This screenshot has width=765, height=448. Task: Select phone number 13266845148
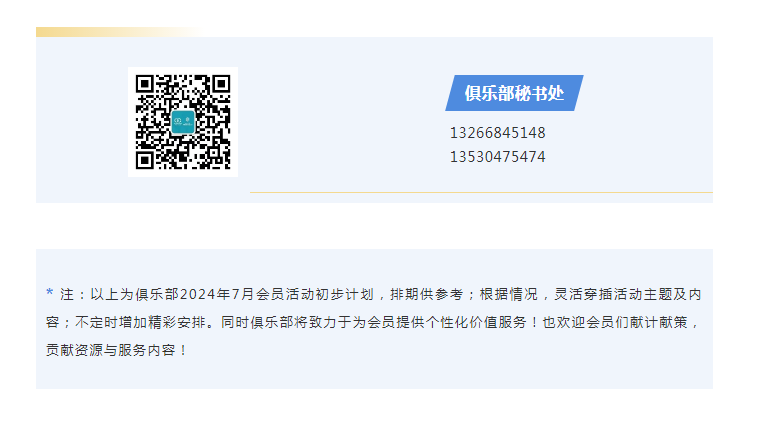(498, 133)
